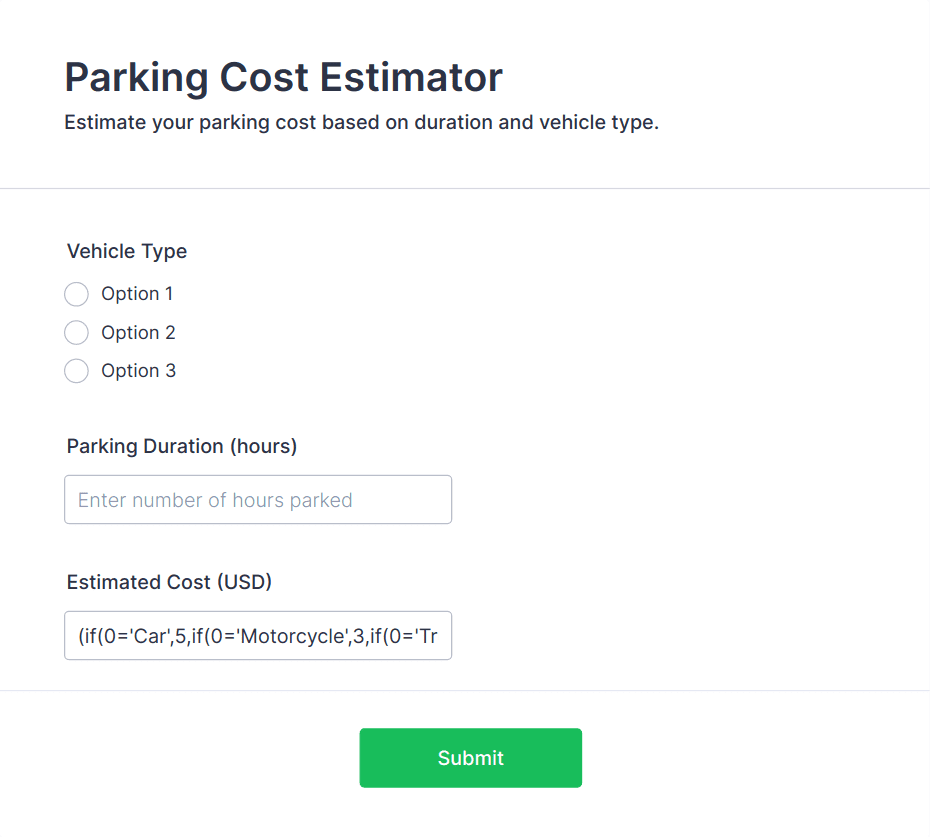
Task: Click the "Estimated Cost (USD)" label
Action: tap(169, 582)
